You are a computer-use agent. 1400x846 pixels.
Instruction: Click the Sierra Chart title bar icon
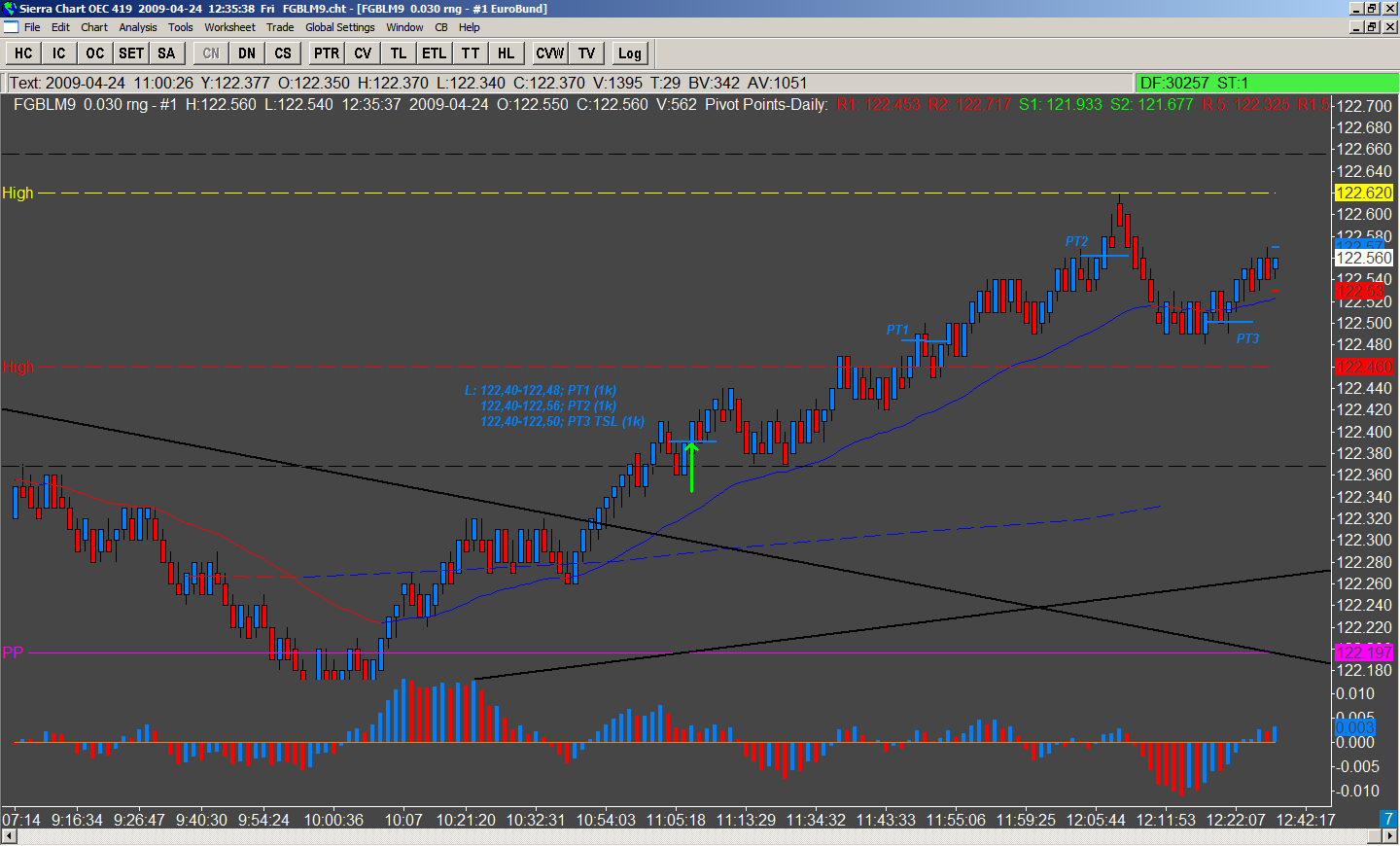click(x=10, y=8)
